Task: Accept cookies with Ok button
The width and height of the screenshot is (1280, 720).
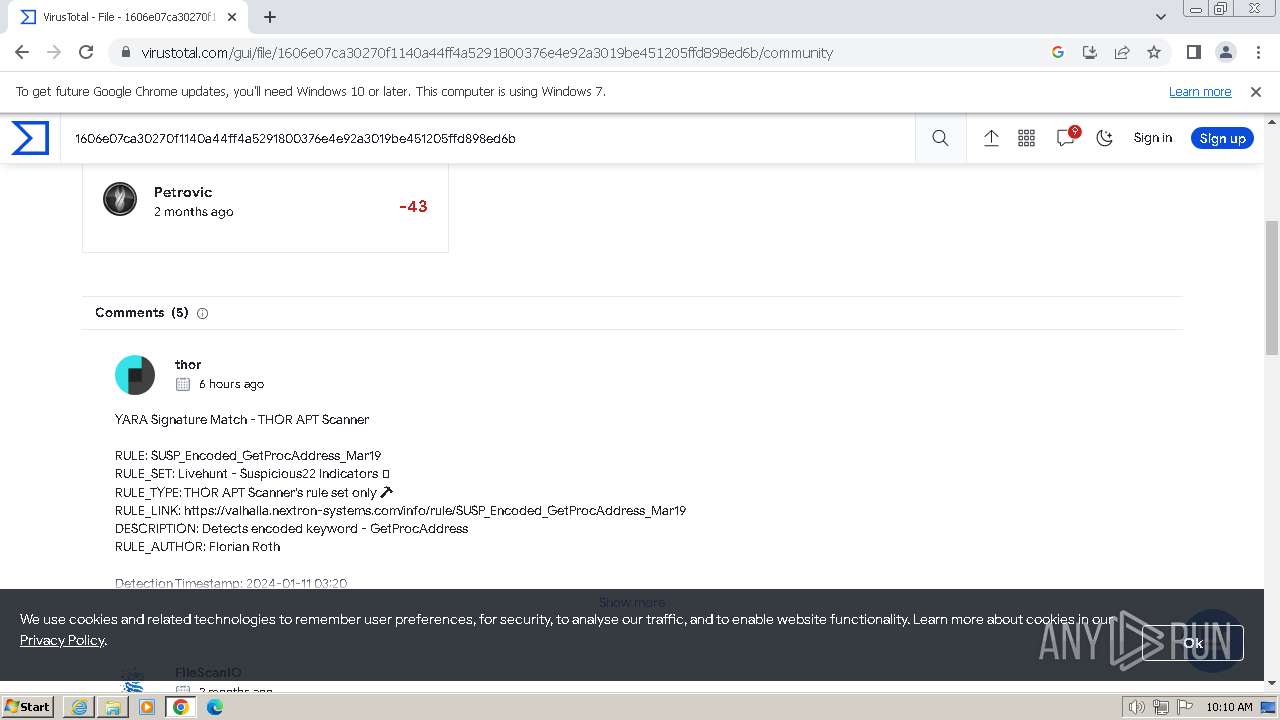Action: (x=1193, y=643)
